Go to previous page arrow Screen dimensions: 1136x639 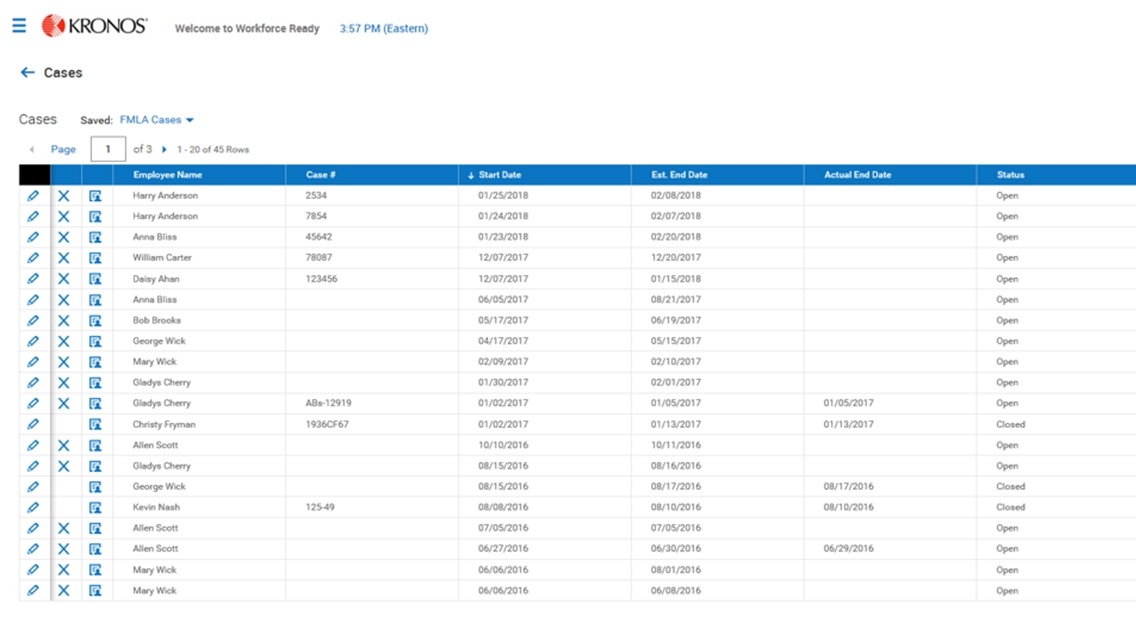click(x=32, y=150)
